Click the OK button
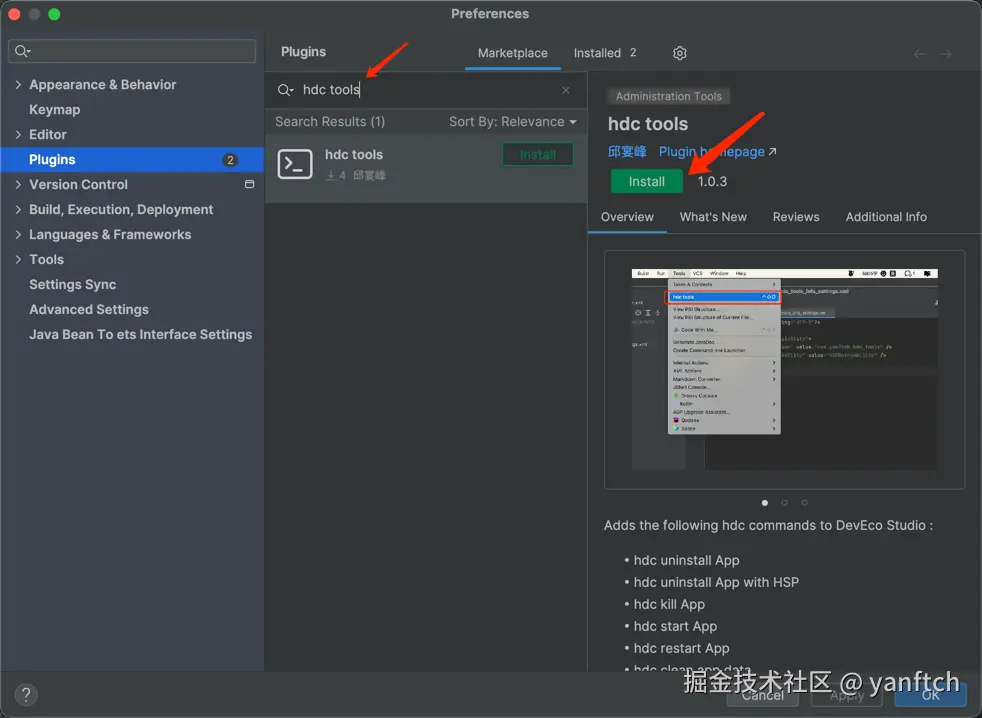The image size is (982, 718). 930,694
